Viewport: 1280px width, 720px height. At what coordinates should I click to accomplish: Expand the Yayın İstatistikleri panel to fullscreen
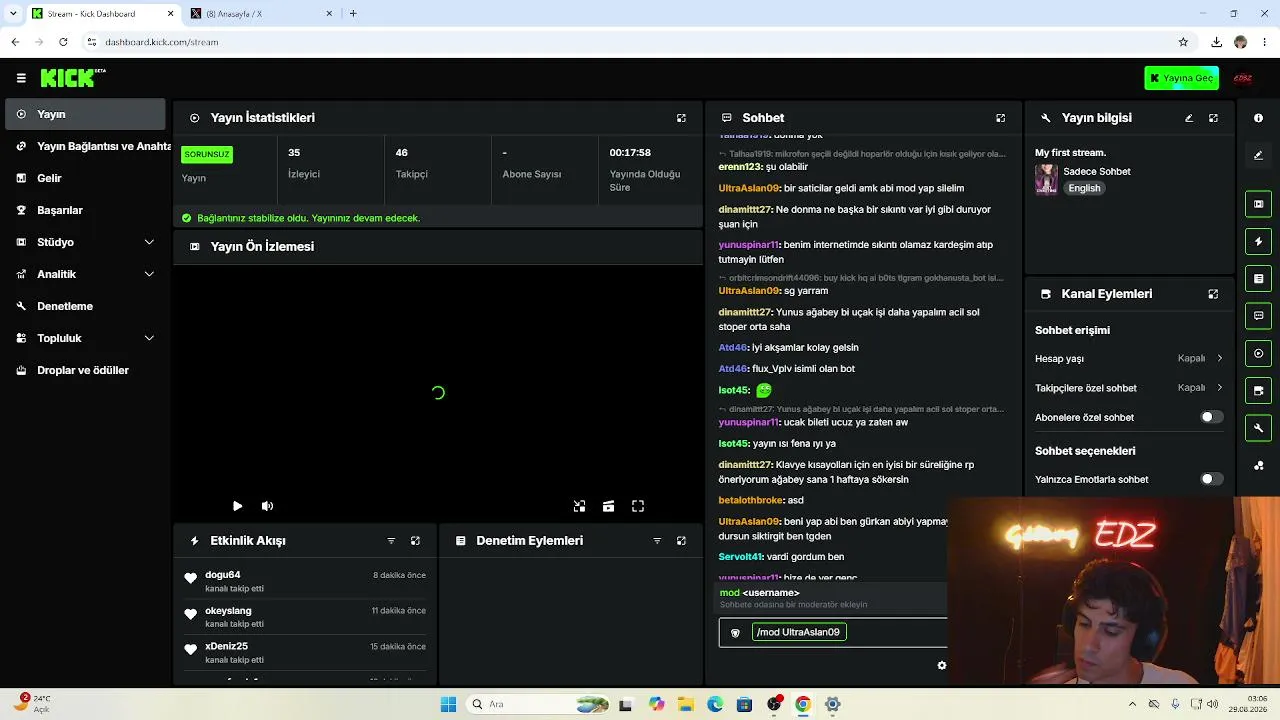[x=681, y=118]
